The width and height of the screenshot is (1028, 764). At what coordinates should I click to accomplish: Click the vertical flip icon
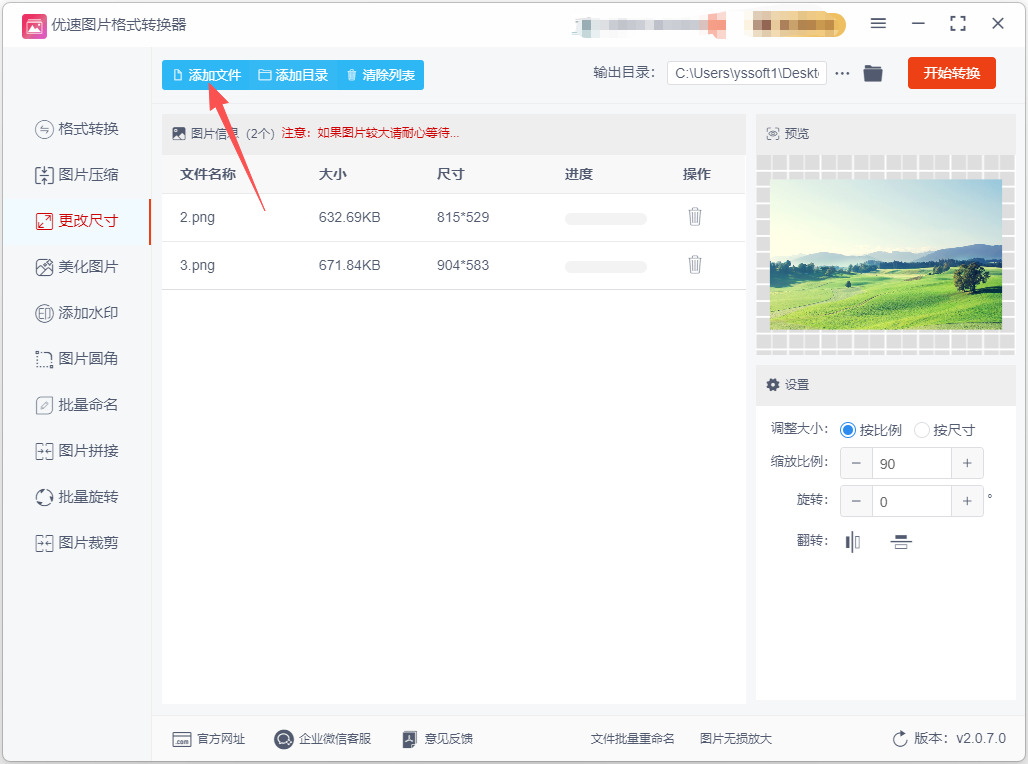point(901,542)
